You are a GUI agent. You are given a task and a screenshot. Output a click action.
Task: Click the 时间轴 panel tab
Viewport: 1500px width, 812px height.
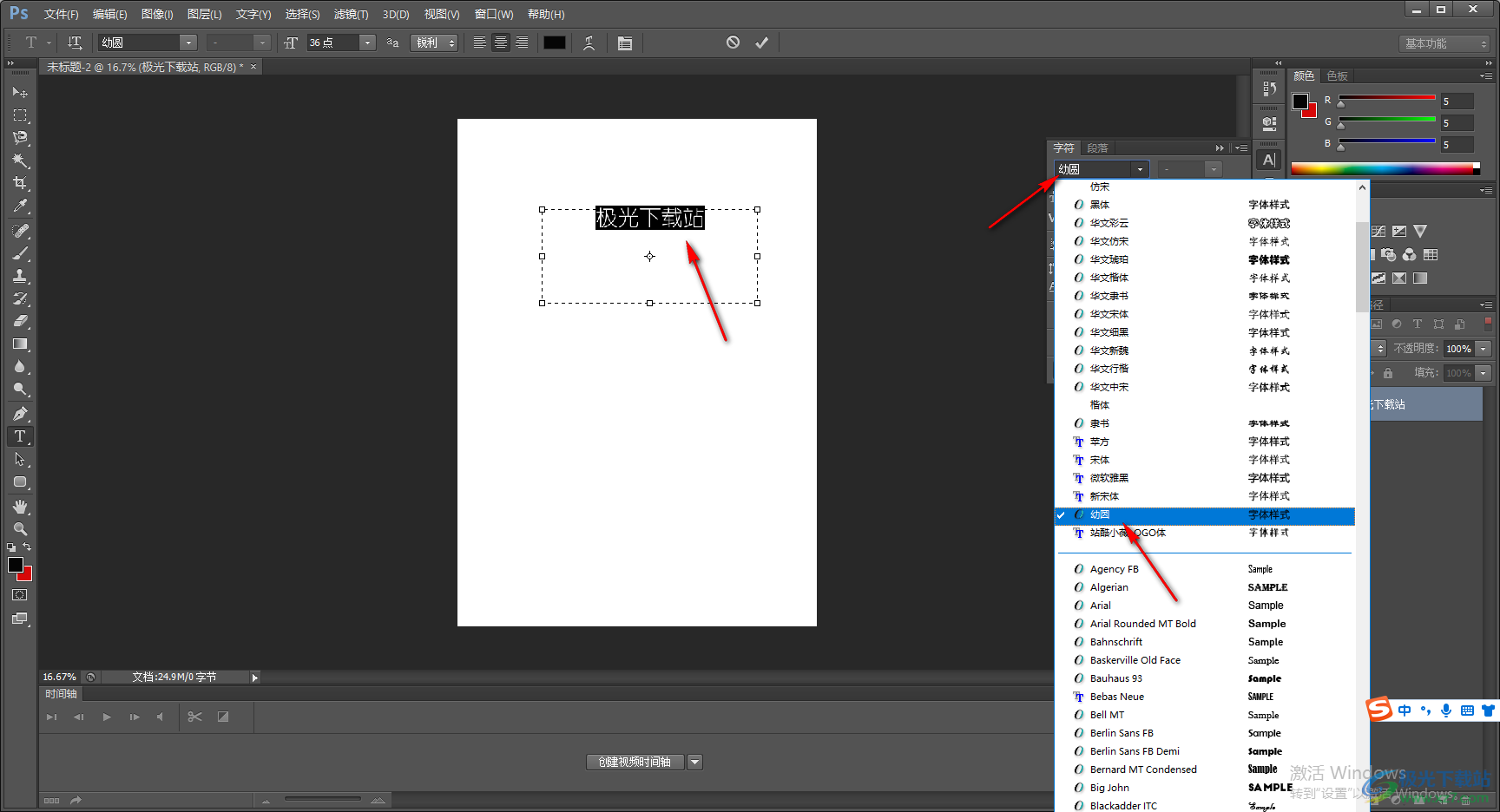(61, 694)
